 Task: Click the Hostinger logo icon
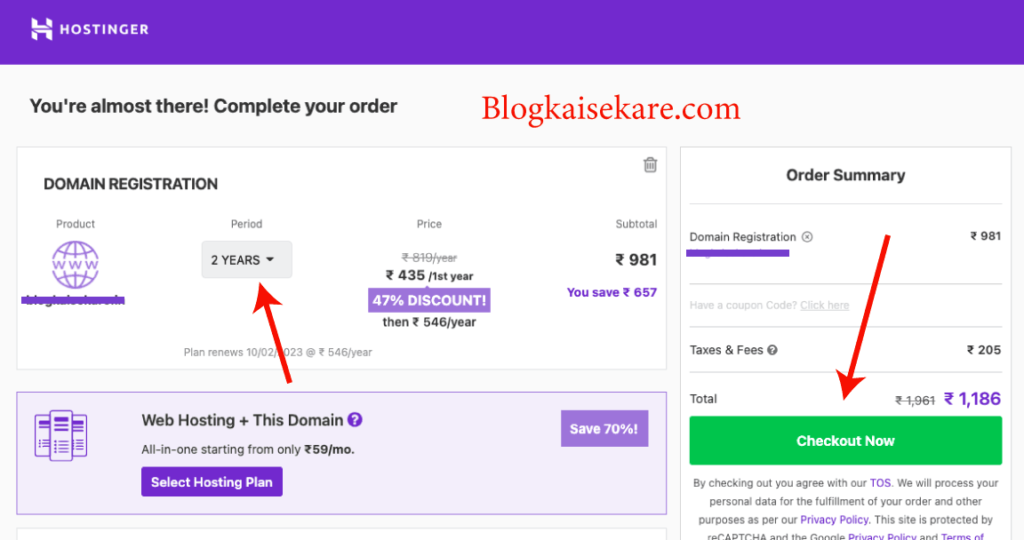pos(42,29)
